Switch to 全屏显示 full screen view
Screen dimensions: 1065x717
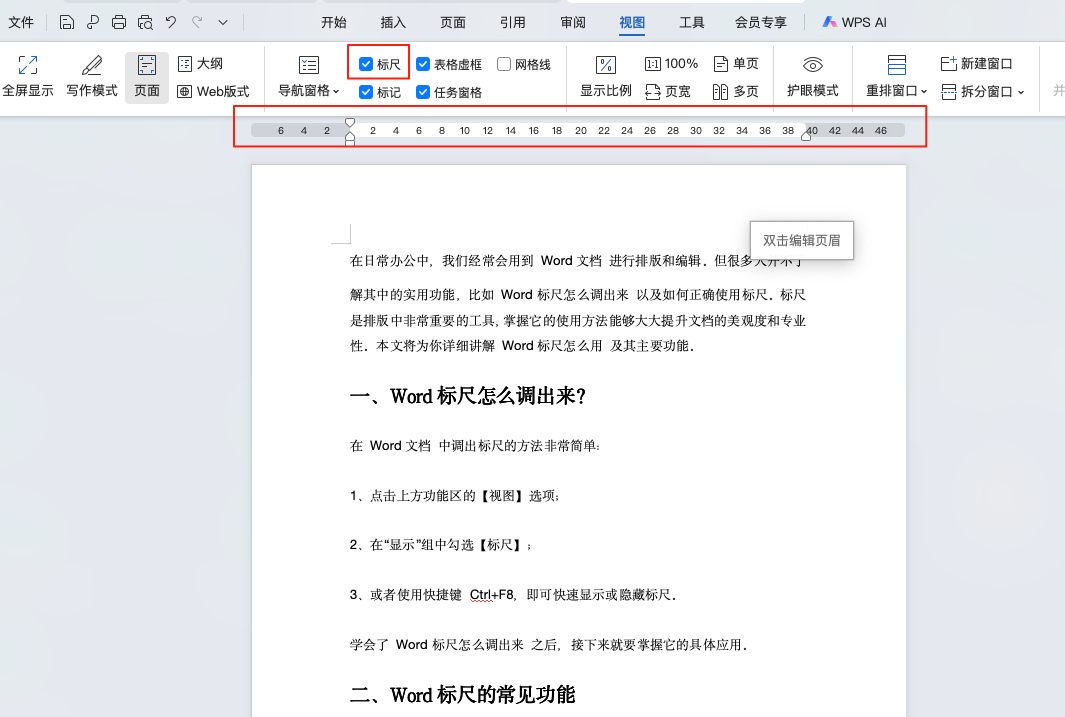(x=28, y=76)
